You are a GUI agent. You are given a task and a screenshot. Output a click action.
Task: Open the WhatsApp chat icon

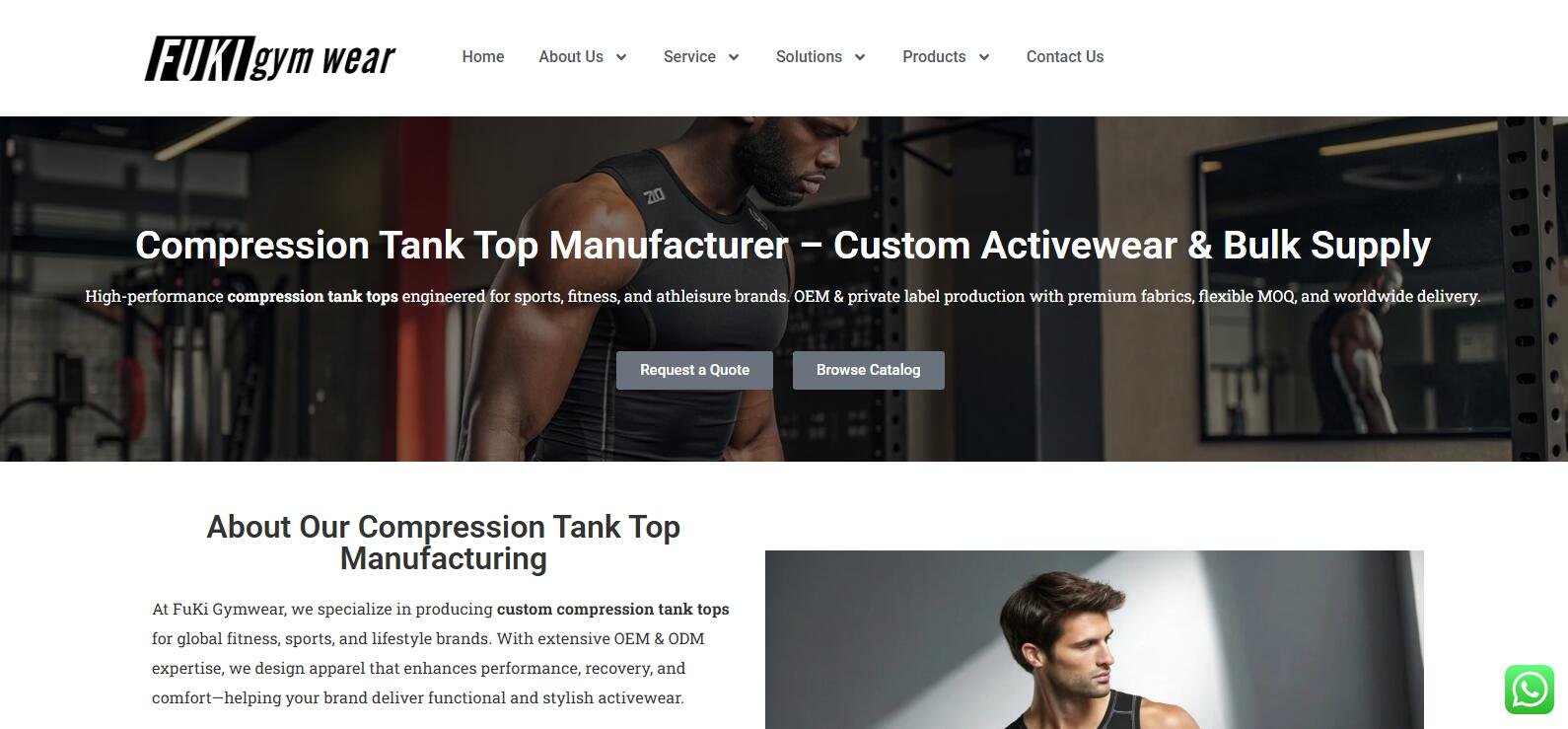coord(1530,689)
